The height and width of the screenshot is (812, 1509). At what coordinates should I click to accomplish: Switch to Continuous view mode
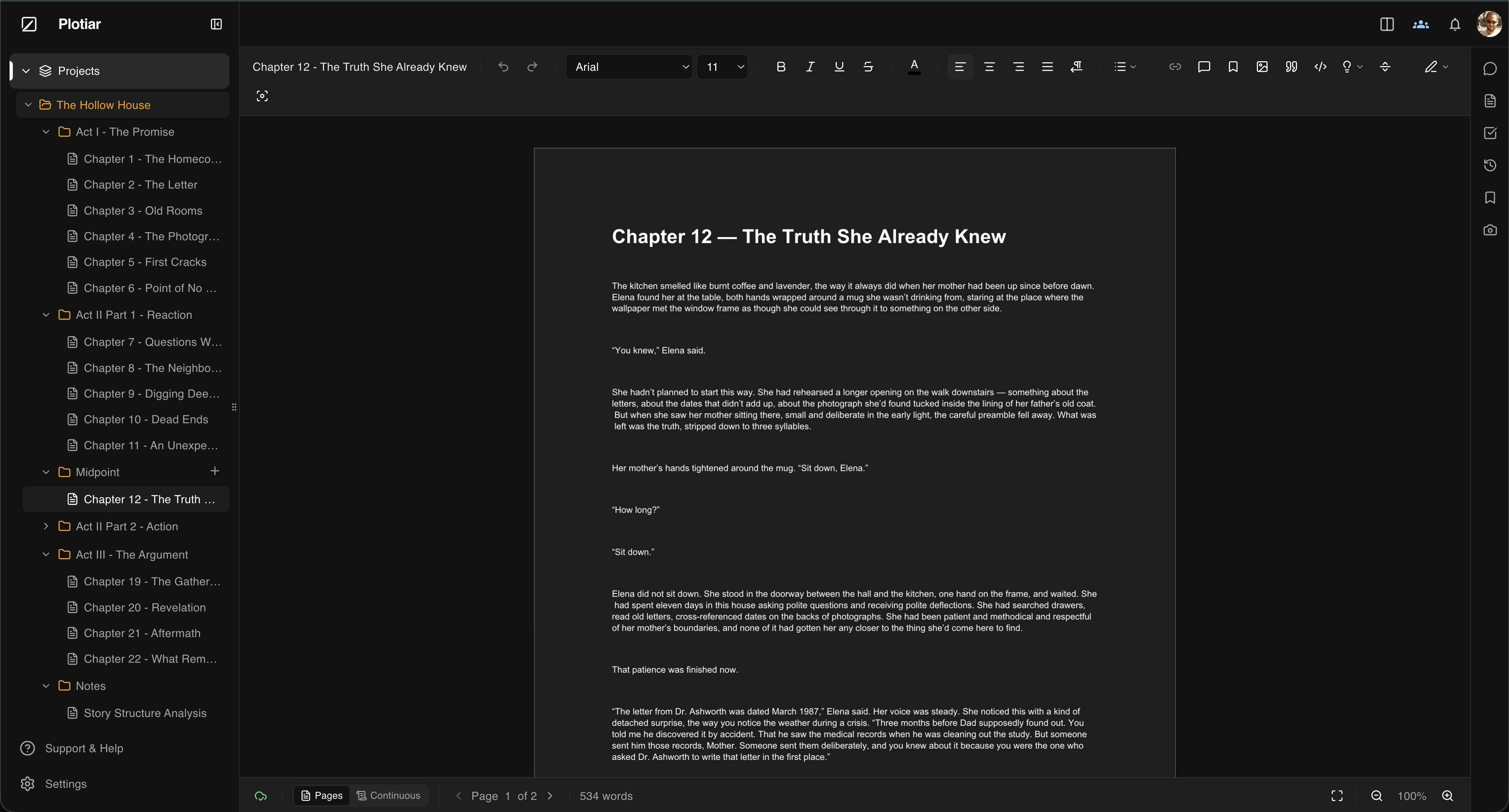pyautogui.click(x=388, y=795)
